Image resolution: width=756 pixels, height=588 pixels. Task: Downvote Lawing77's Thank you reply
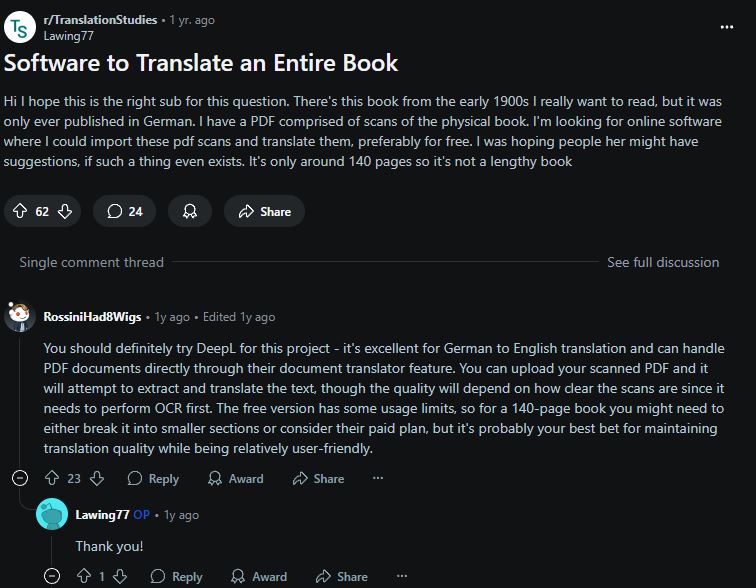120,576
